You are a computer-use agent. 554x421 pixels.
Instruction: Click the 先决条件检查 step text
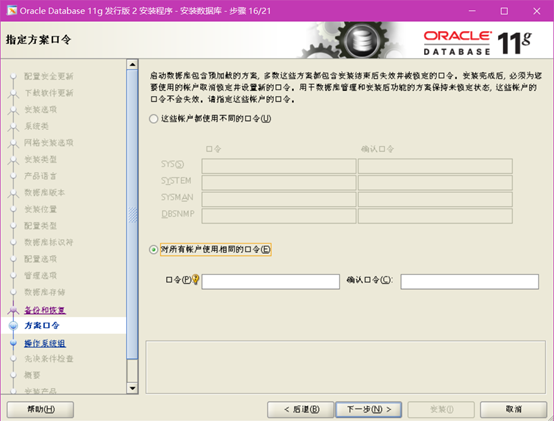coord(49,359)
